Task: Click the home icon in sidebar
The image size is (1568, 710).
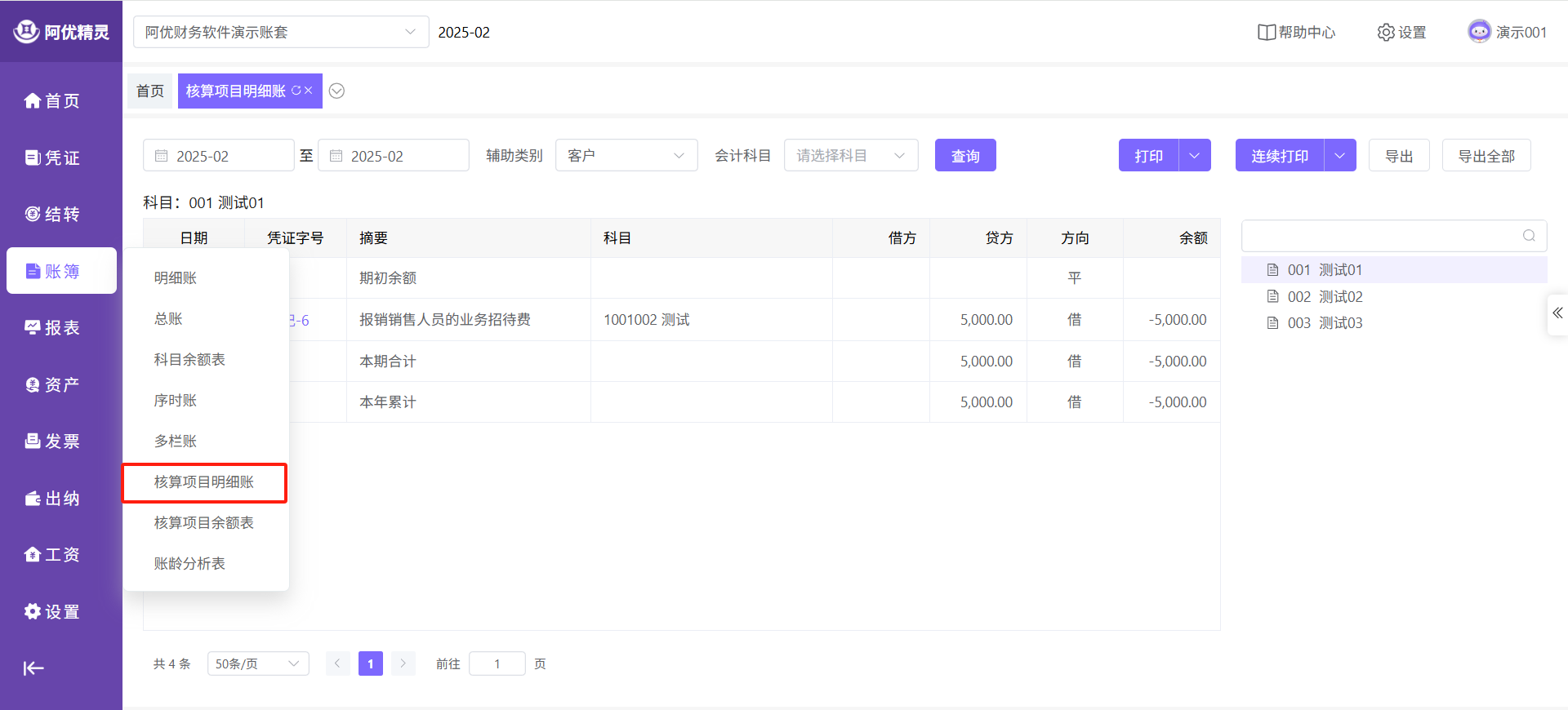Action: 33,100
